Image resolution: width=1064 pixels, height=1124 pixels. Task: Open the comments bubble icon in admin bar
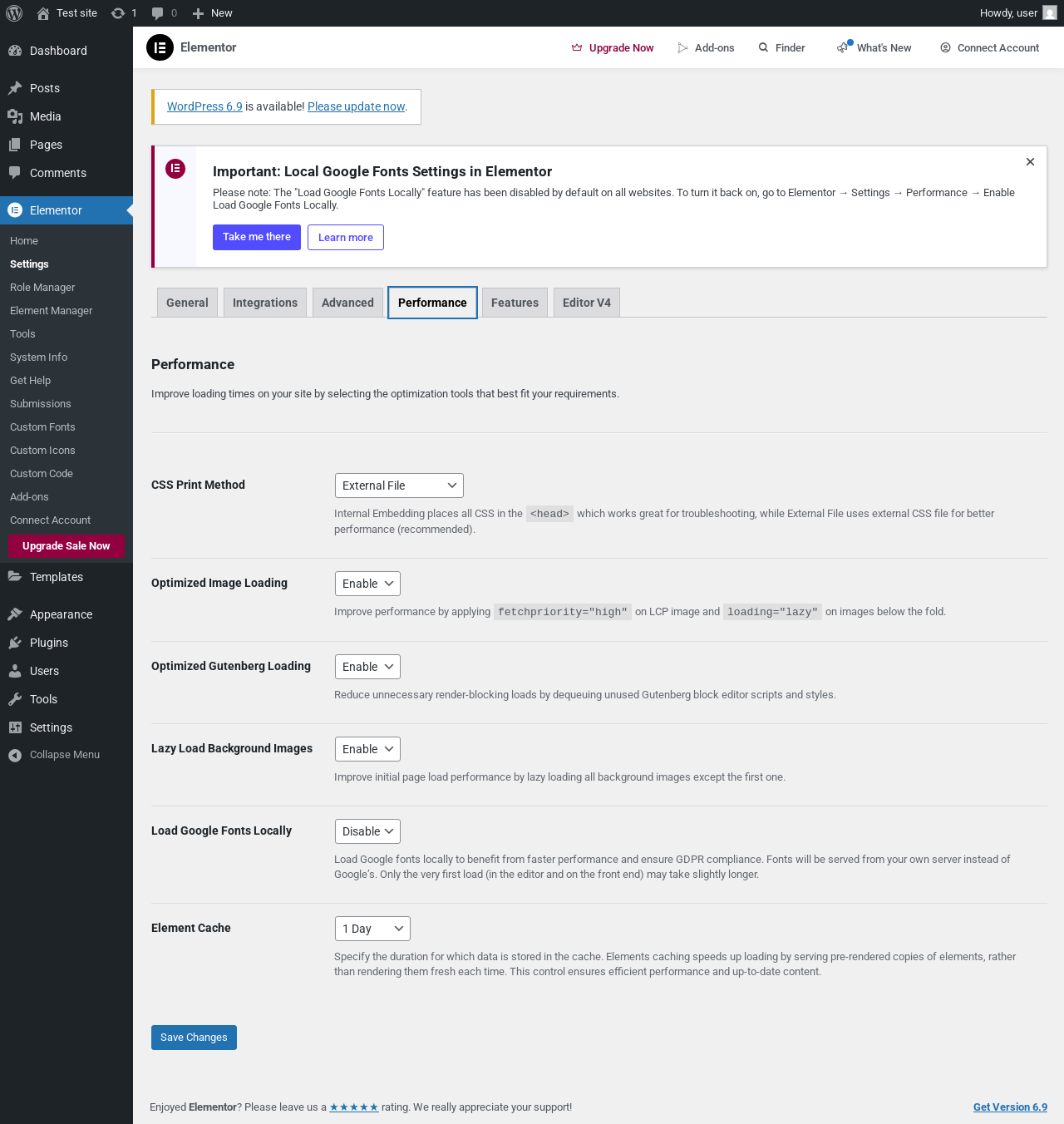[157, 13]
